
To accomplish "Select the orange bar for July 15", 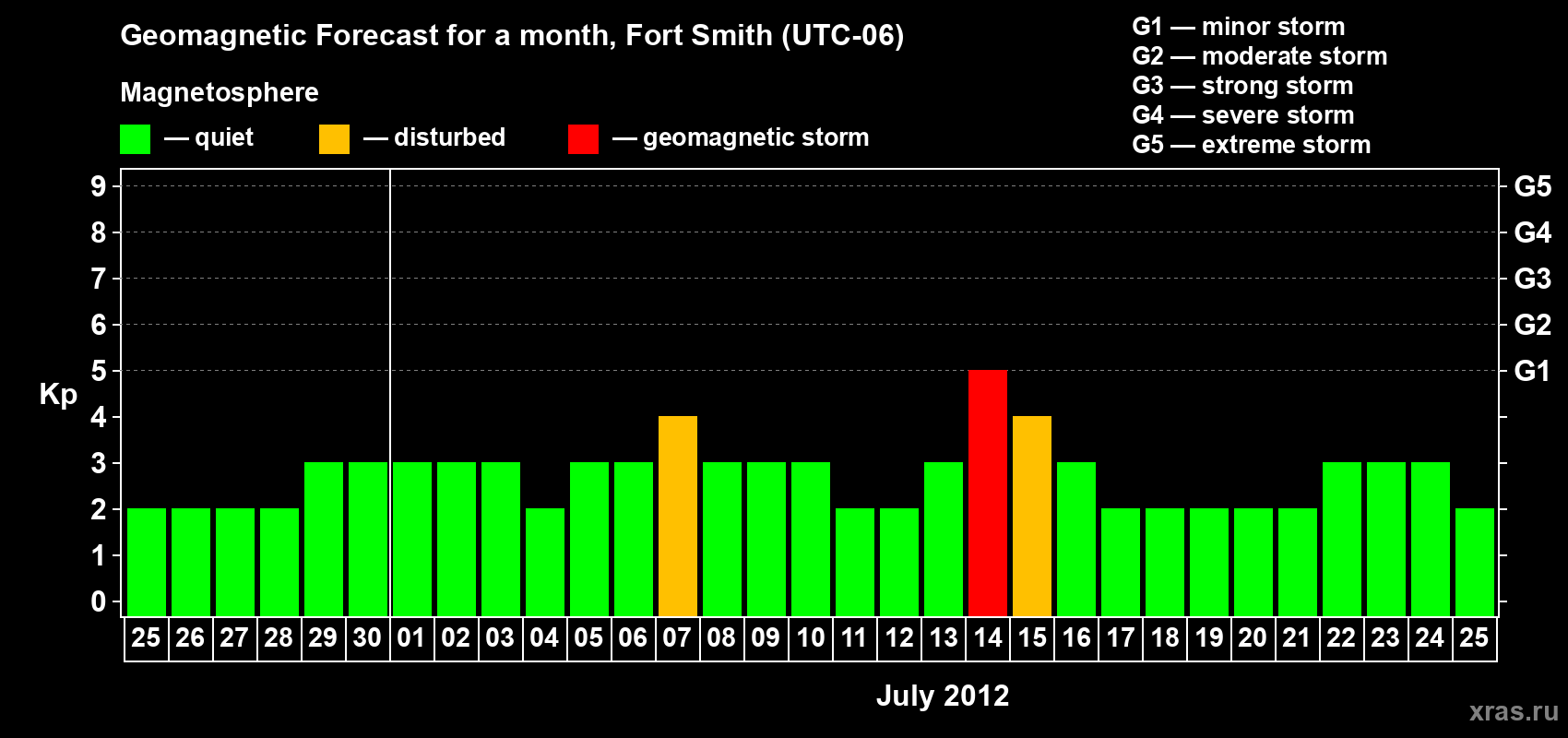I will (1032, 516).
